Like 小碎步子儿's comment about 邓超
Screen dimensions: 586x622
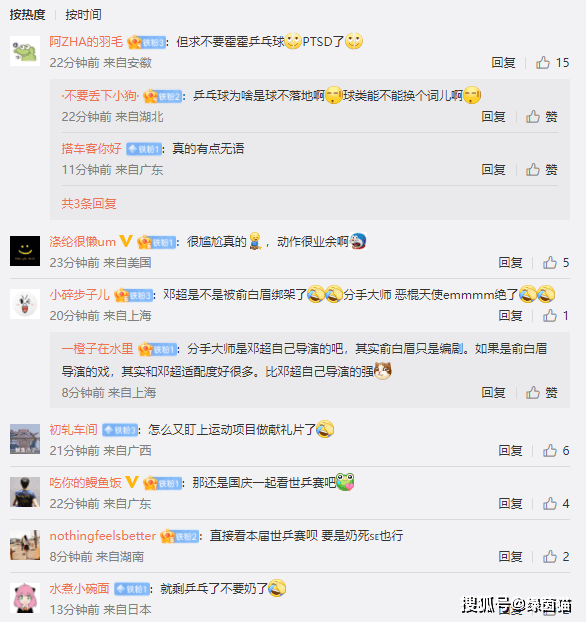(556, 316)
